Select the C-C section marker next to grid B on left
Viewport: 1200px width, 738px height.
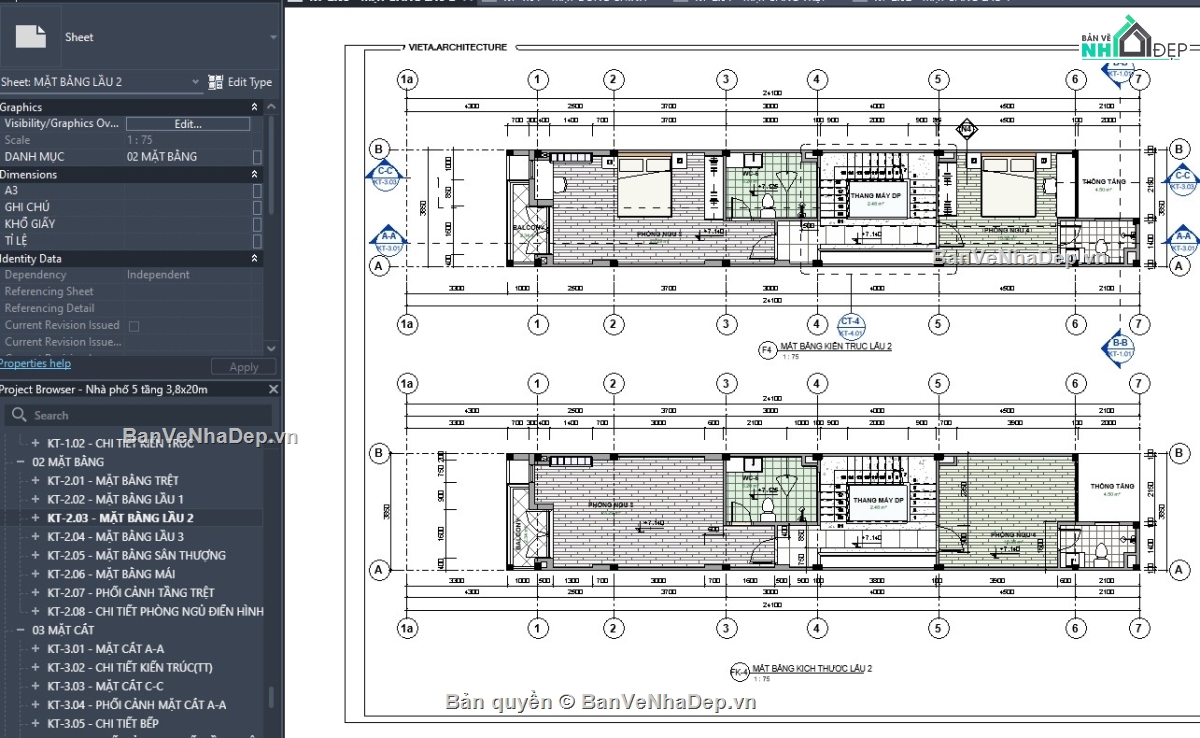[386, 177]
